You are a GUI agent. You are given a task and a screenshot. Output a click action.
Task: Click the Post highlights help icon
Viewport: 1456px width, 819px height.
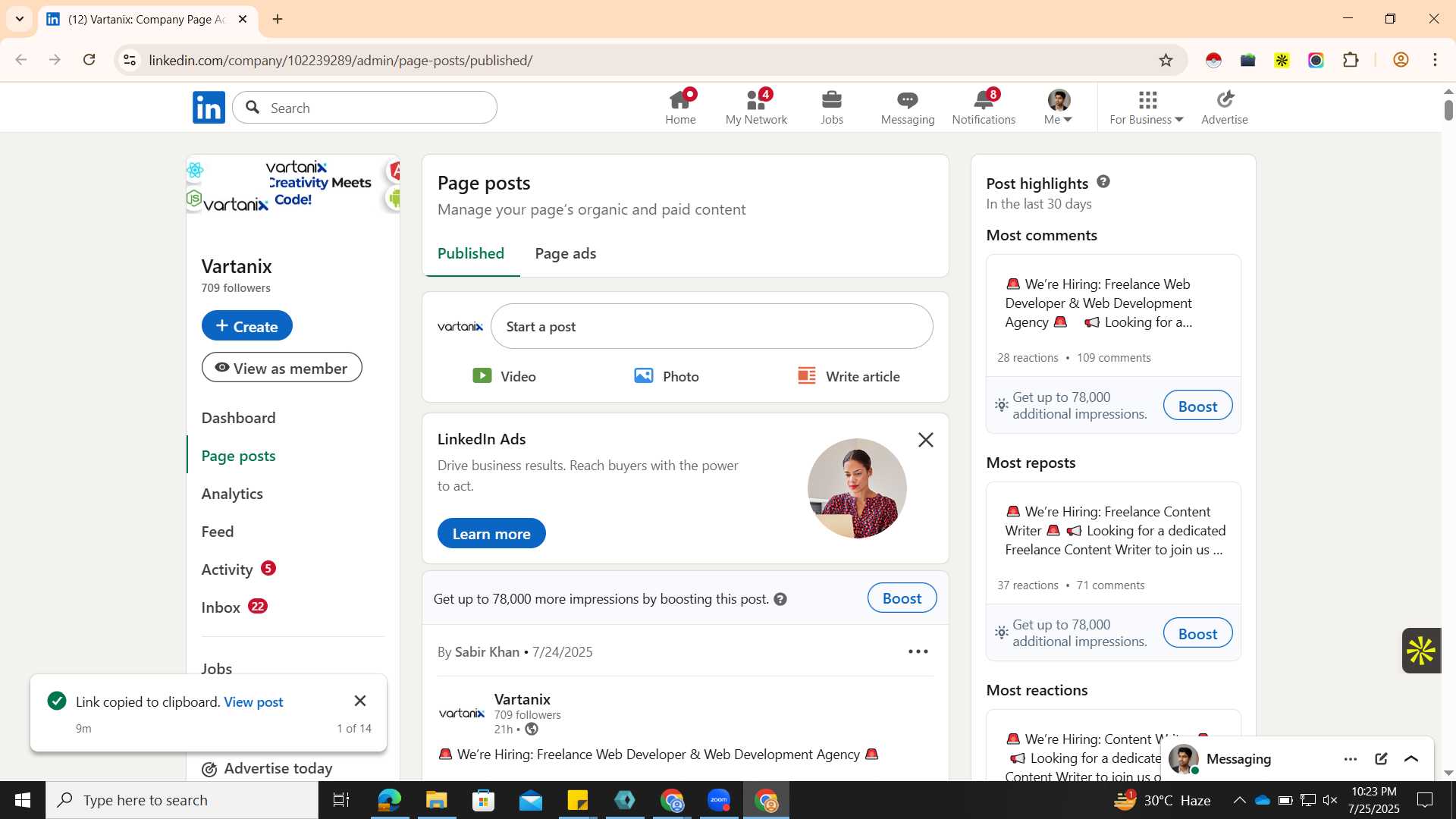click(x=1103, y=182)
